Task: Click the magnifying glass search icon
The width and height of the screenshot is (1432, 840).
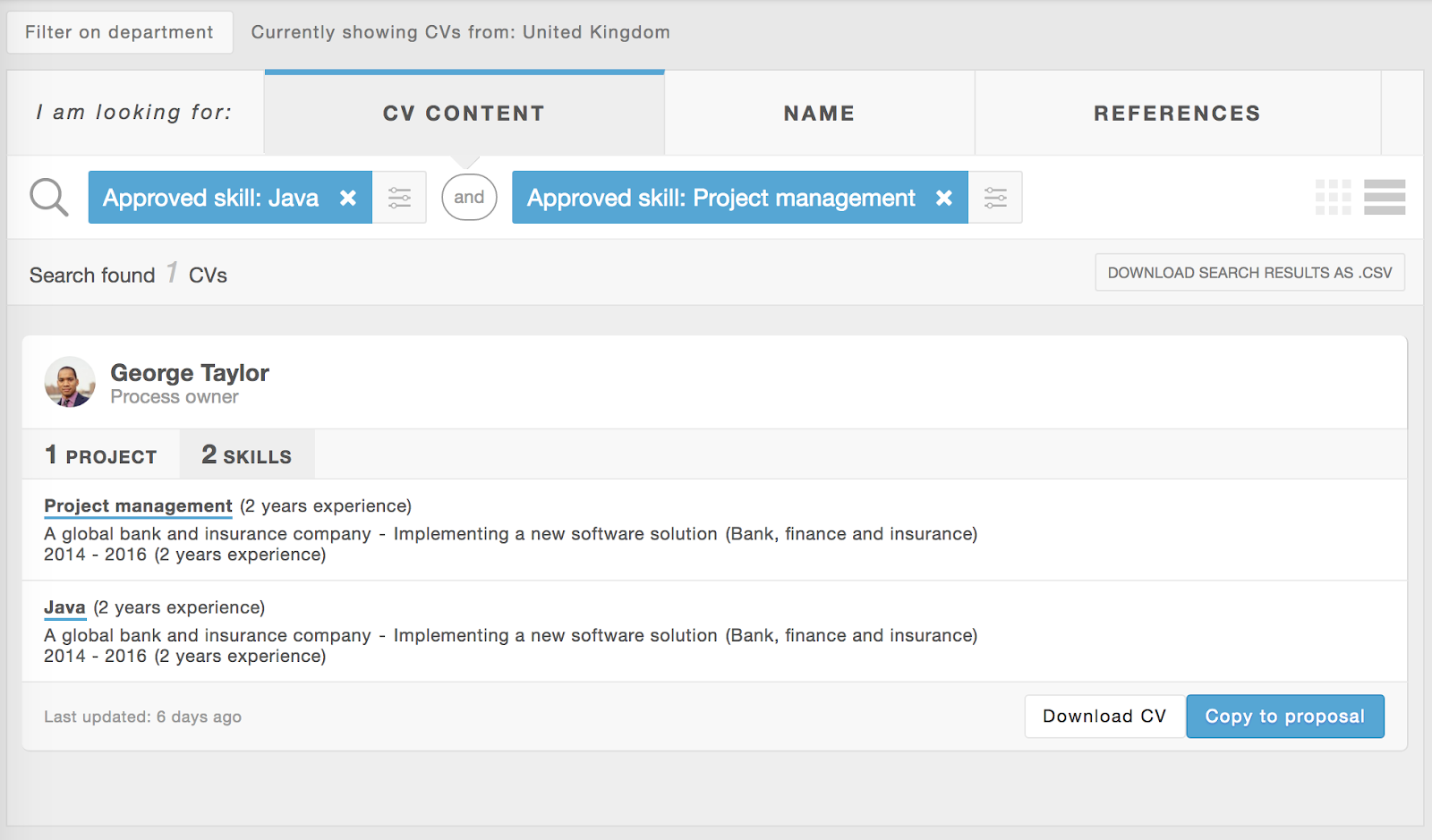Action: tap(48, 198)
